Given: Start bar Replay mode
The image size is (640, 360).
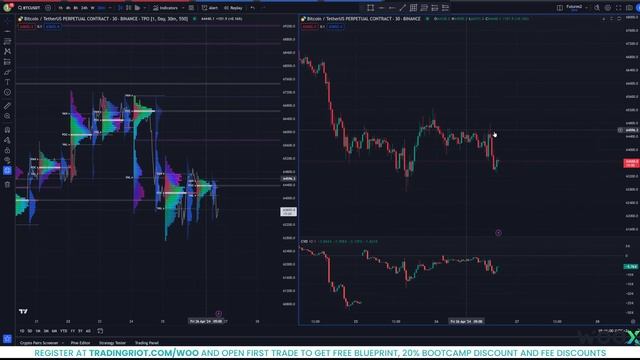Looking at the screenshot, I should point(233,8).
